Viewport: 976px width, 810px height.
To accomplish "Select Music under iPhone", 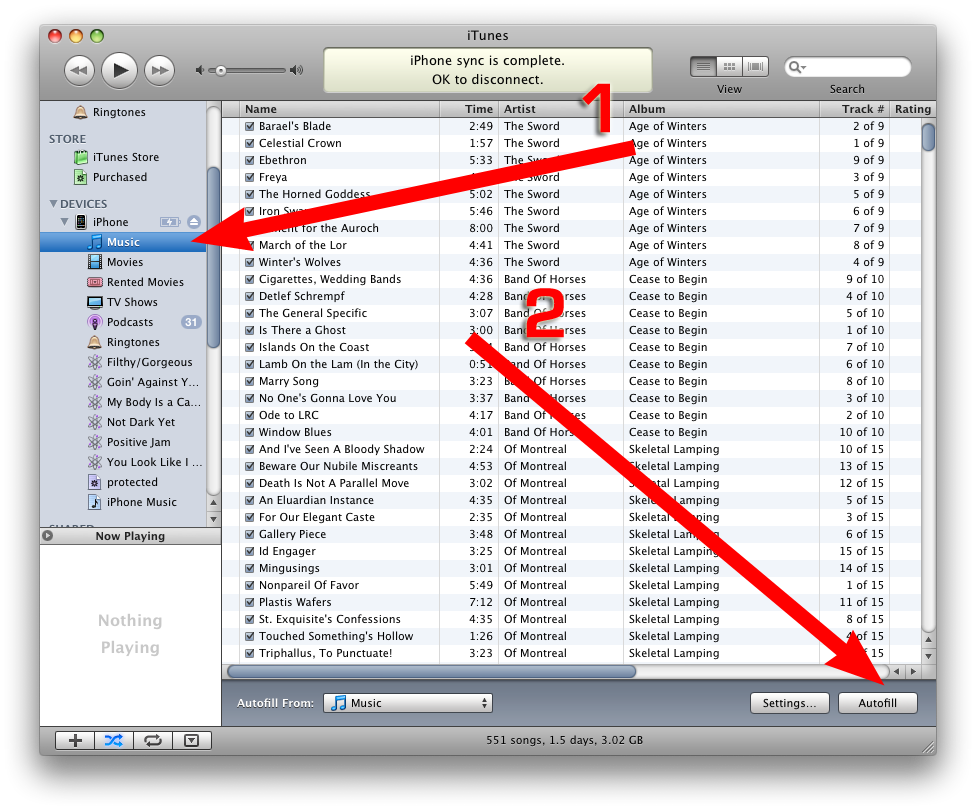I will coord(123,242).
